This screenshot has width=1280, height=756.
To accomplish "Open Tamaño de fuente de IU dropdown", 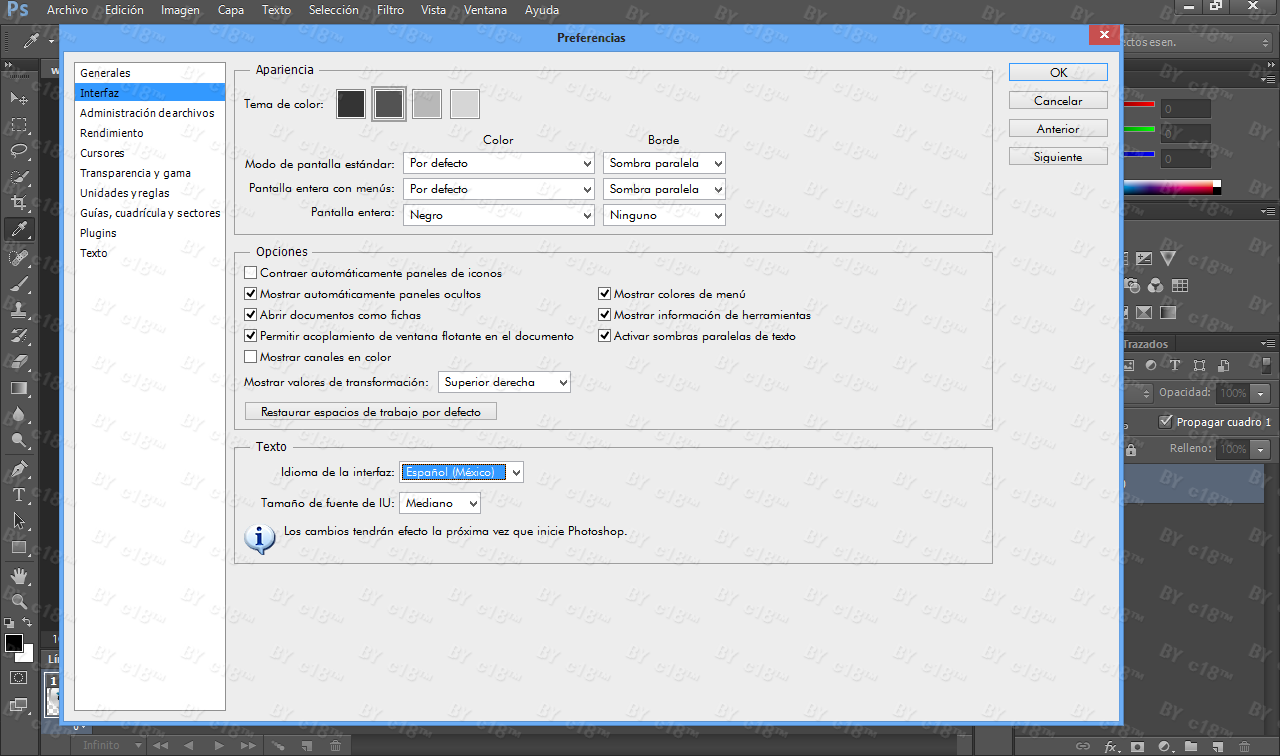I will [439, 503].
